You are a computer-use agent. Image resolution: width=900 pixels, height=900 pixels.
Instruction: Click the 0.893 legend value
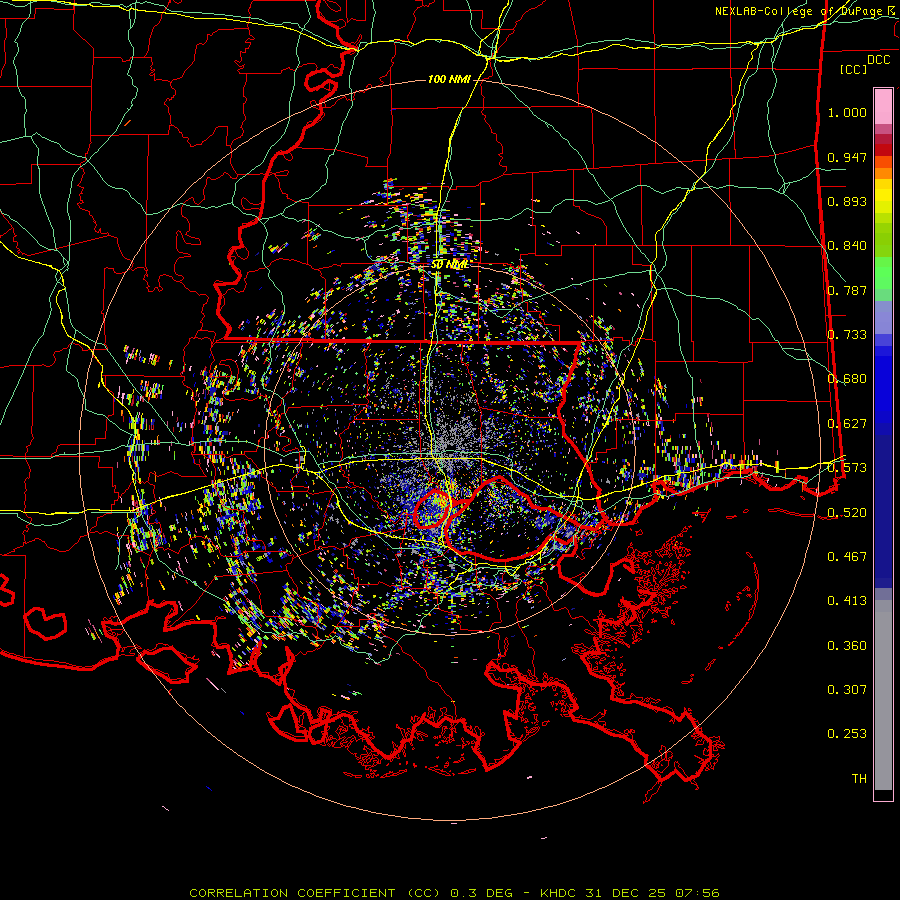pyautogui.click(x=847, y=201)
